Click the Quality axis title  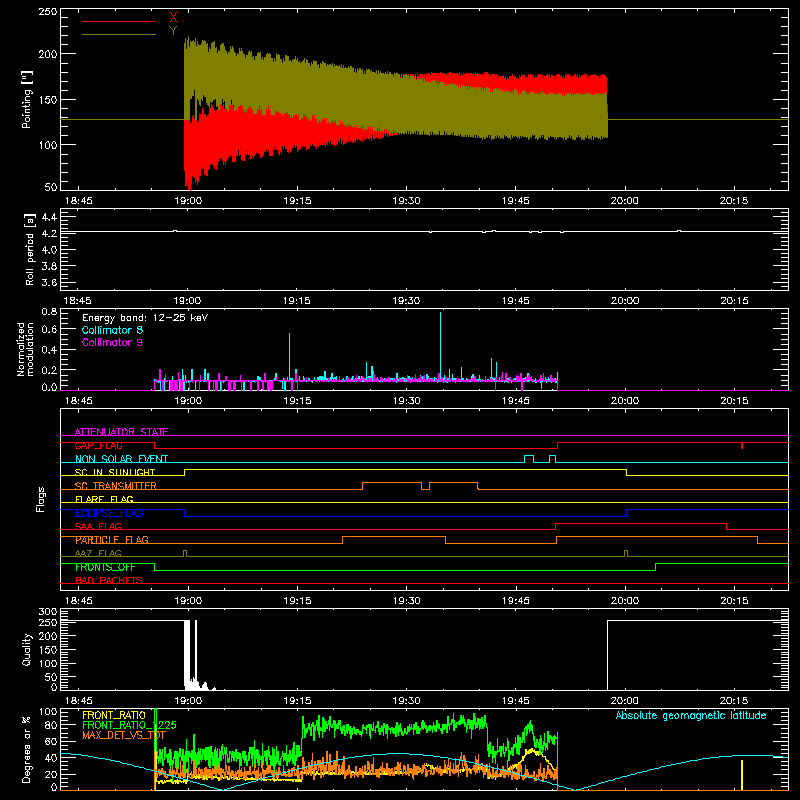click(27, 649)
